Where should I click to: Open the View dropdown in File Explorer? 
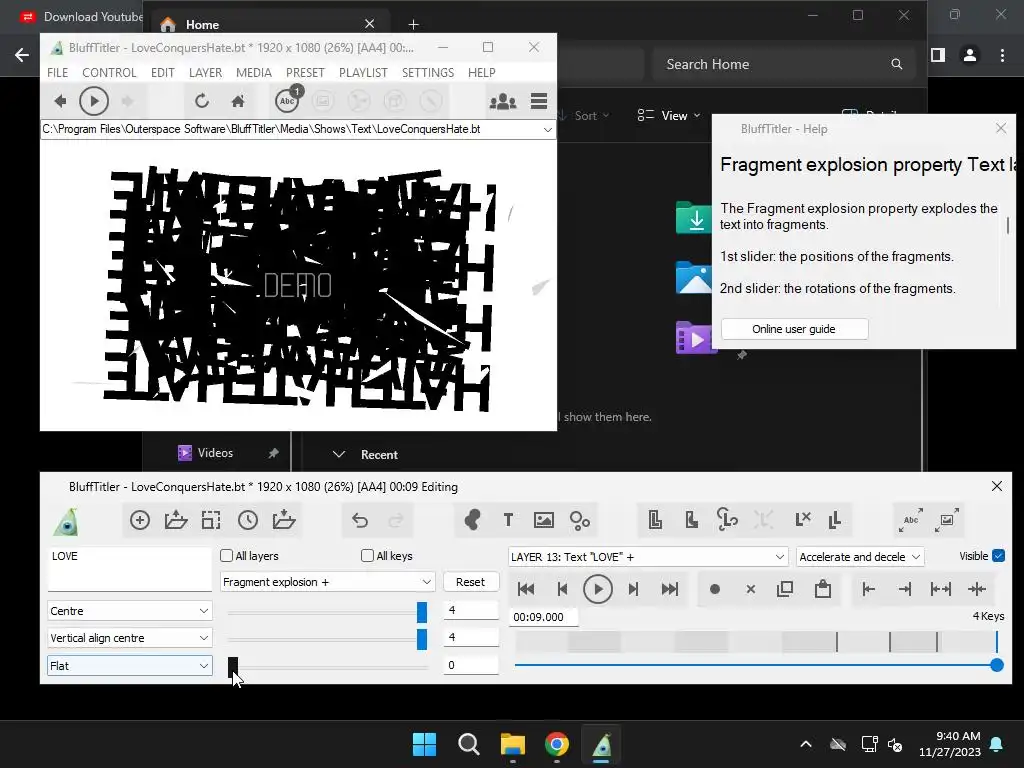click(x=669, y=116)
